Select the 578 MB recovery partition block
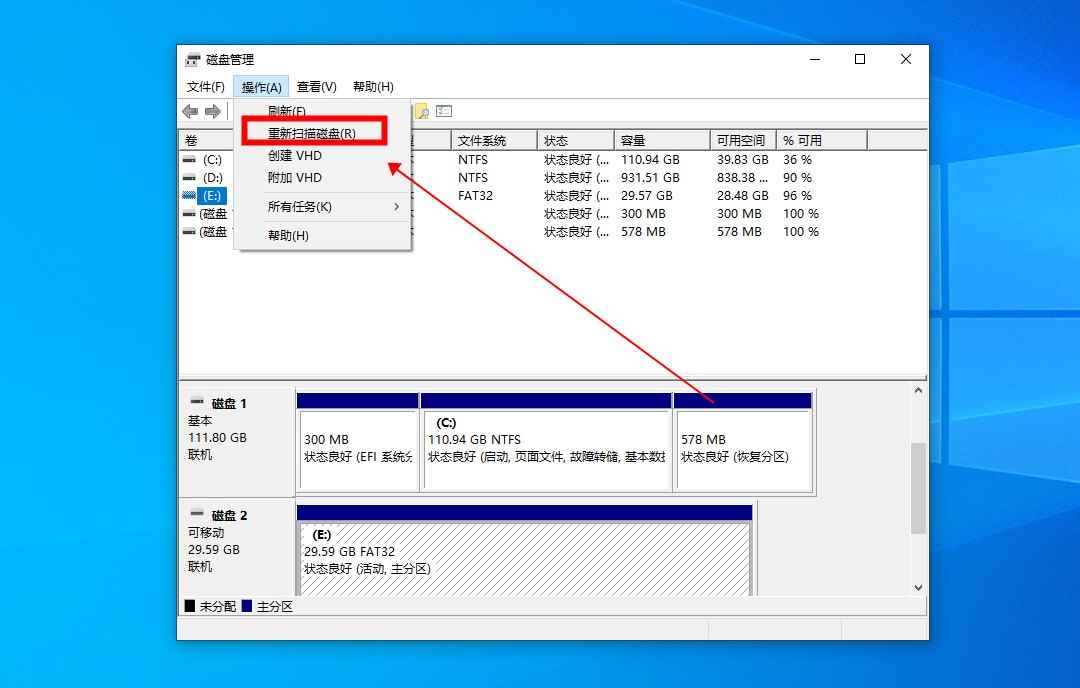Image resolution: width=1080 pixels, height=688 pixels. click(744, 443)
